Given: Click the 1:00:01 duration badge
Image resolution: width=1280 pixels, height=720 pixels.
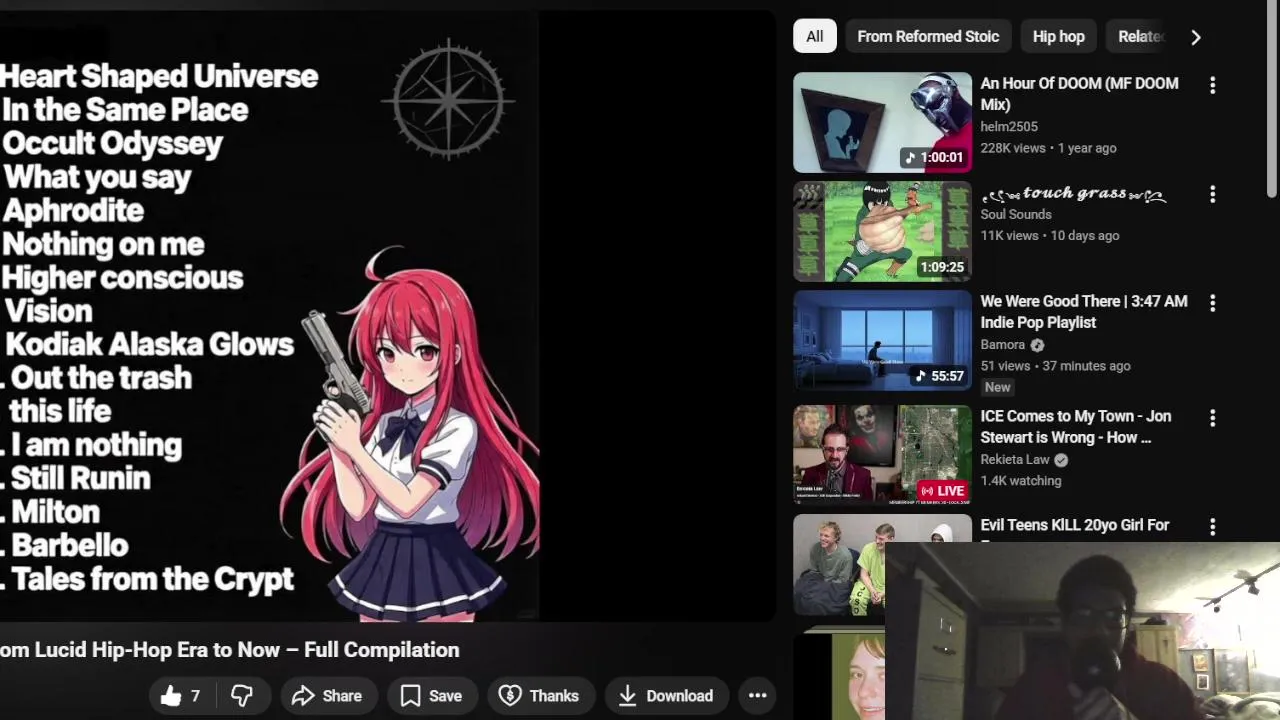Looking at the screenshot, I should 934,157.
